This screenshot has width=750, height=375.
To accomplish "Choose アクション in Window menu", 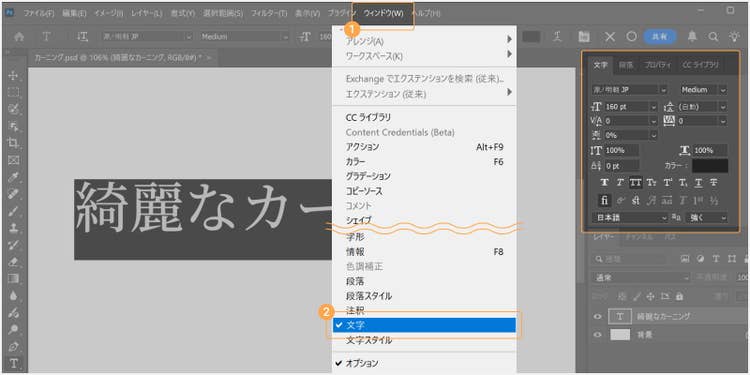I will pyautogui.click(x=424, y=147).
